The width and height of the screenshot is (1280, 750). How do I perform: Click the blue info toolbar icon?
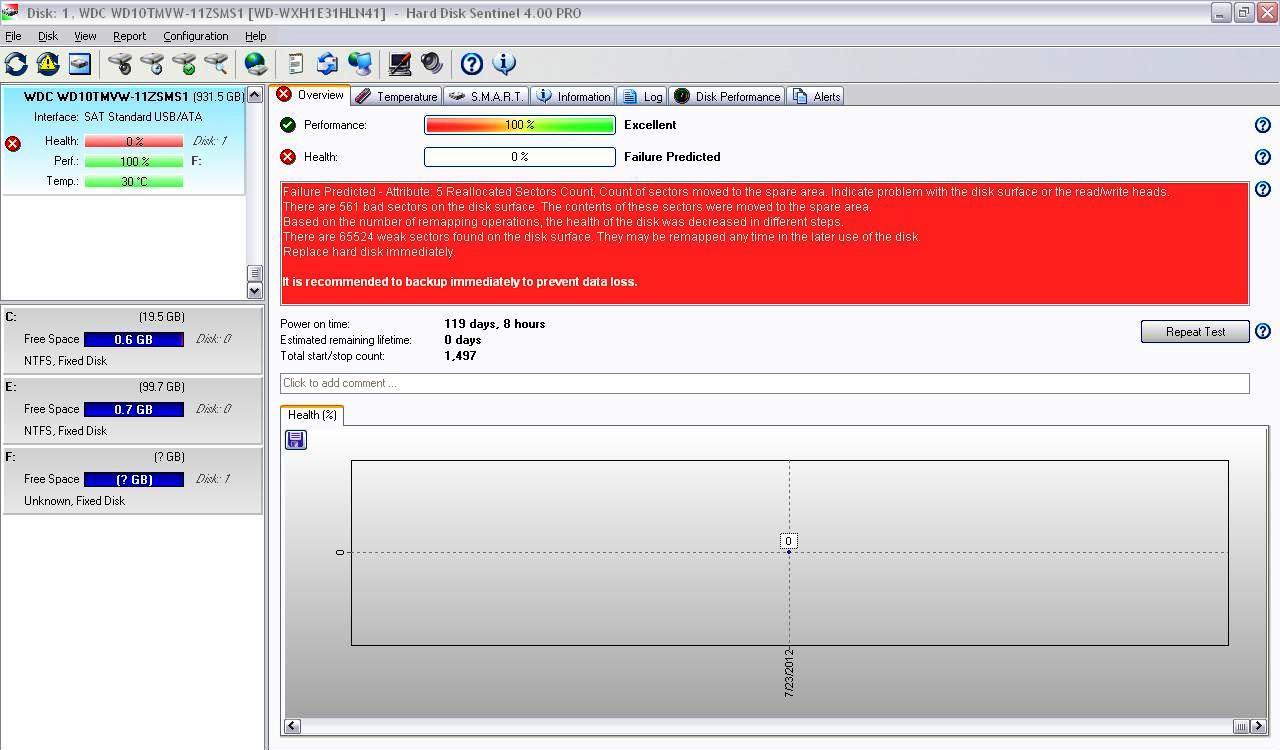pos(504,64)
